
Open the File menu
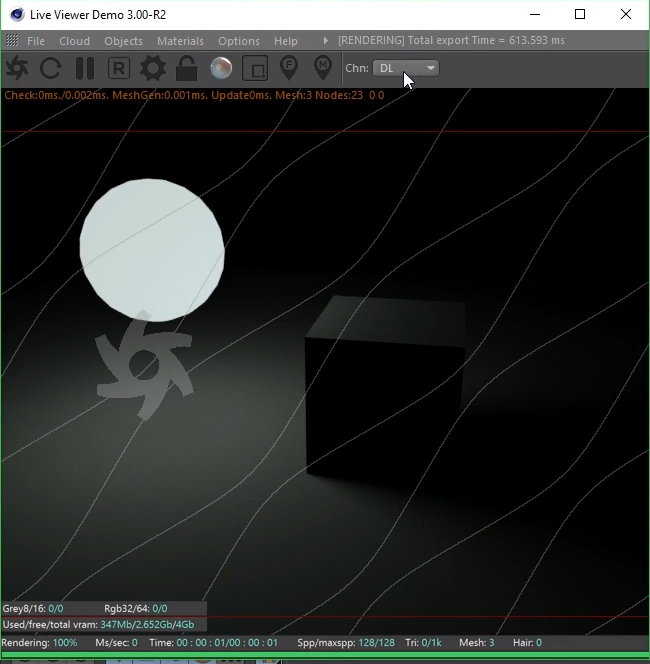pos(36,41)
